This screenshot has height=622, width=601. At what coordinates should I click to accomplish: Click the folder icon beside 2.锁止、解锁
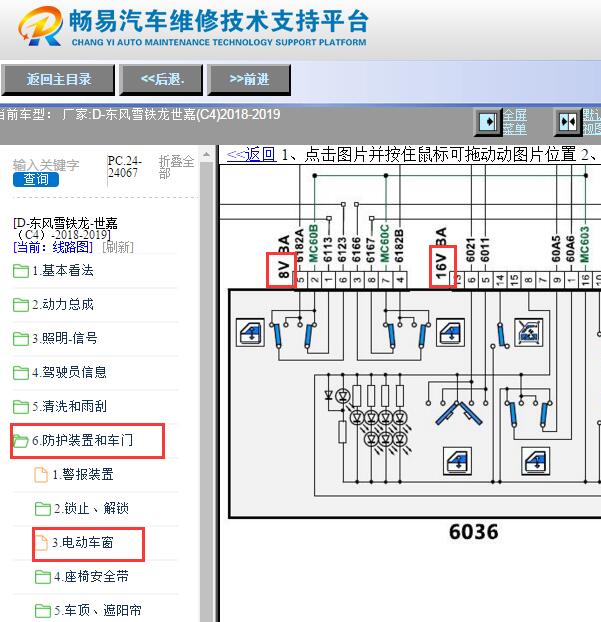click(x=42, y=509)
